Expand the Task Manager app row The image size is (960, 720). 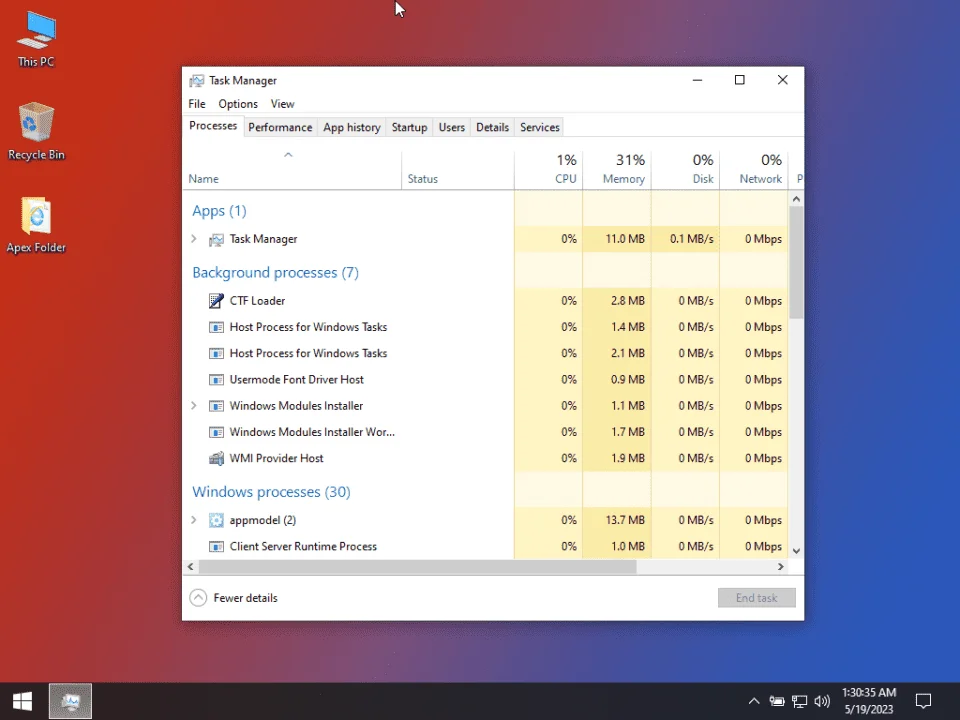pyautogui.click(x=194, y=239)
